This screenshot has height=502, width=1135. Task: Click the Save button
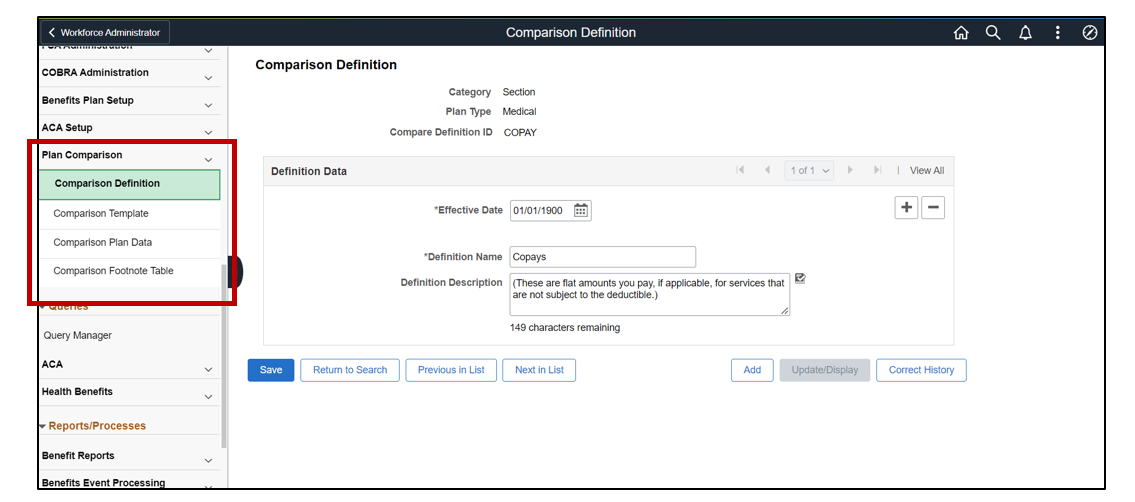tap(271, 370)
